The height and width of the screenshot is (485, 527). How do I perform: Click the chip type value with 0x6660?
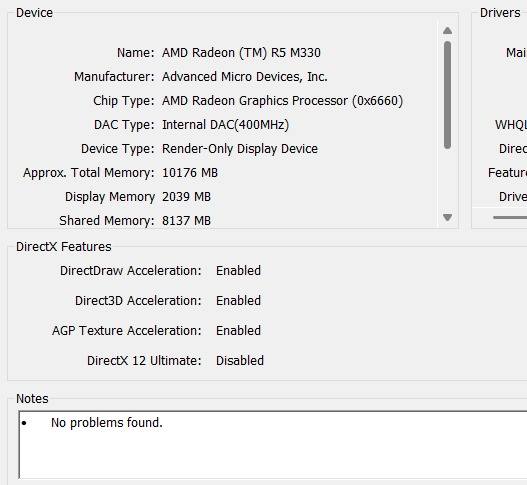click(x=282, y=101)
